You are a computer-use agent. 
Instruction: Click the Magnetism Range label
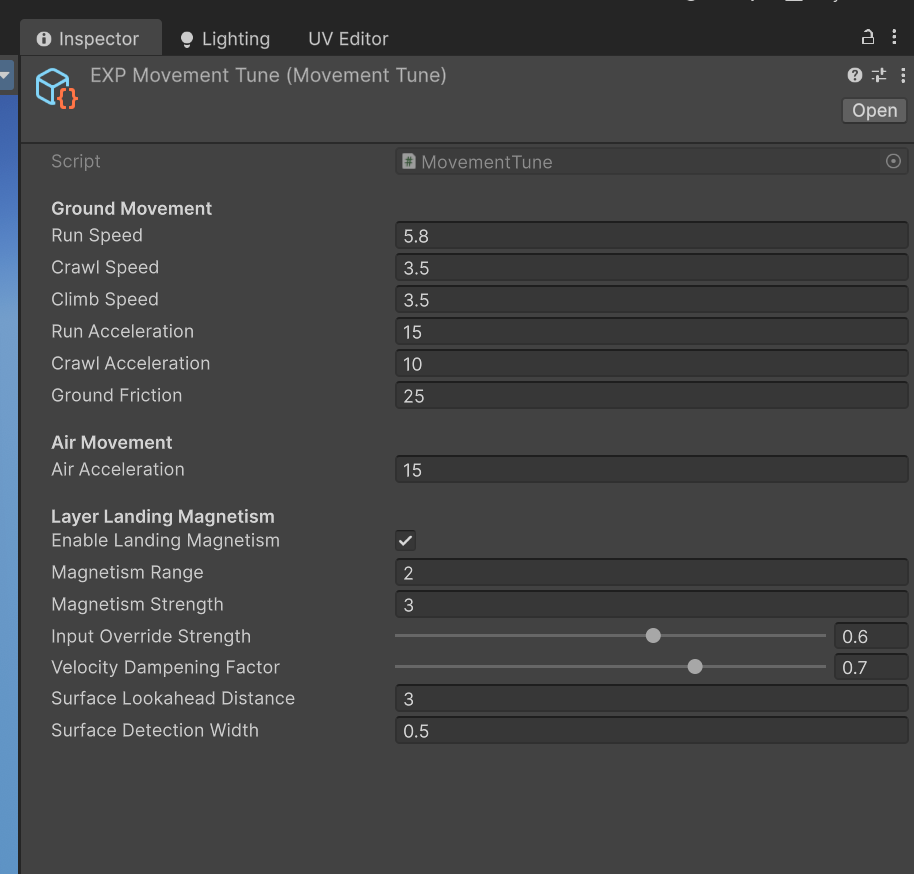pos(127,573)
